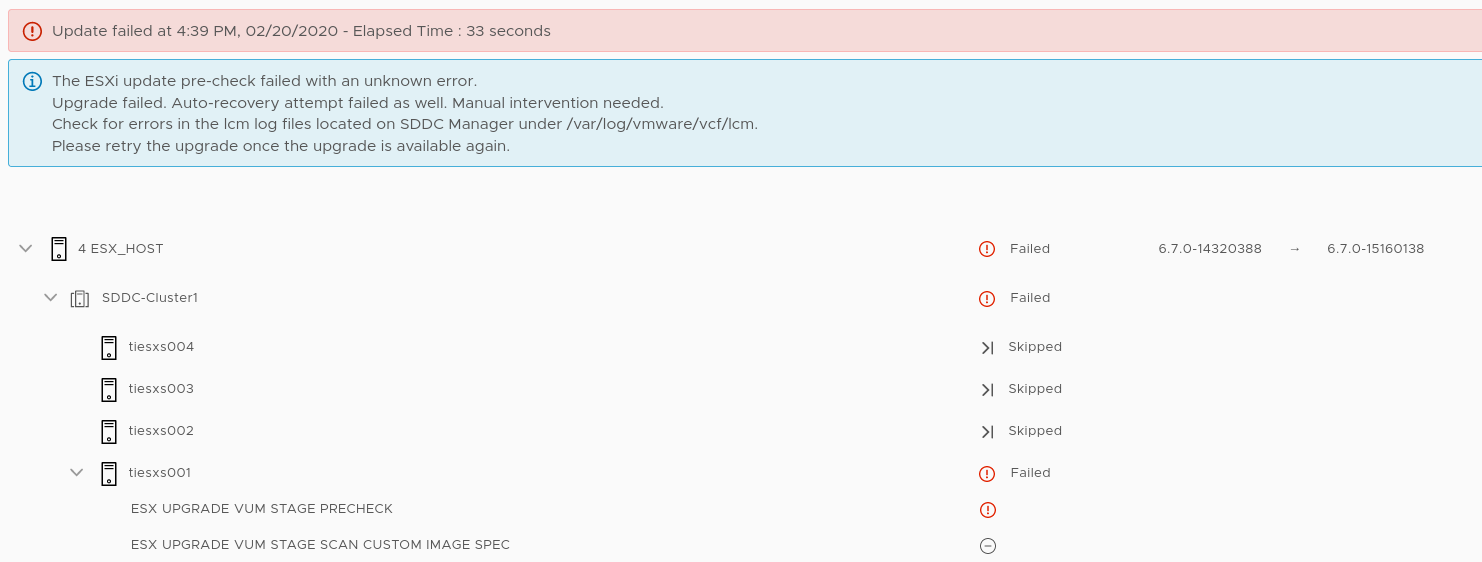The width and height of the screenshot is (1482, 562).
Task: Click the skipped icon for tiesxs002
Action: tap(987, 432)
